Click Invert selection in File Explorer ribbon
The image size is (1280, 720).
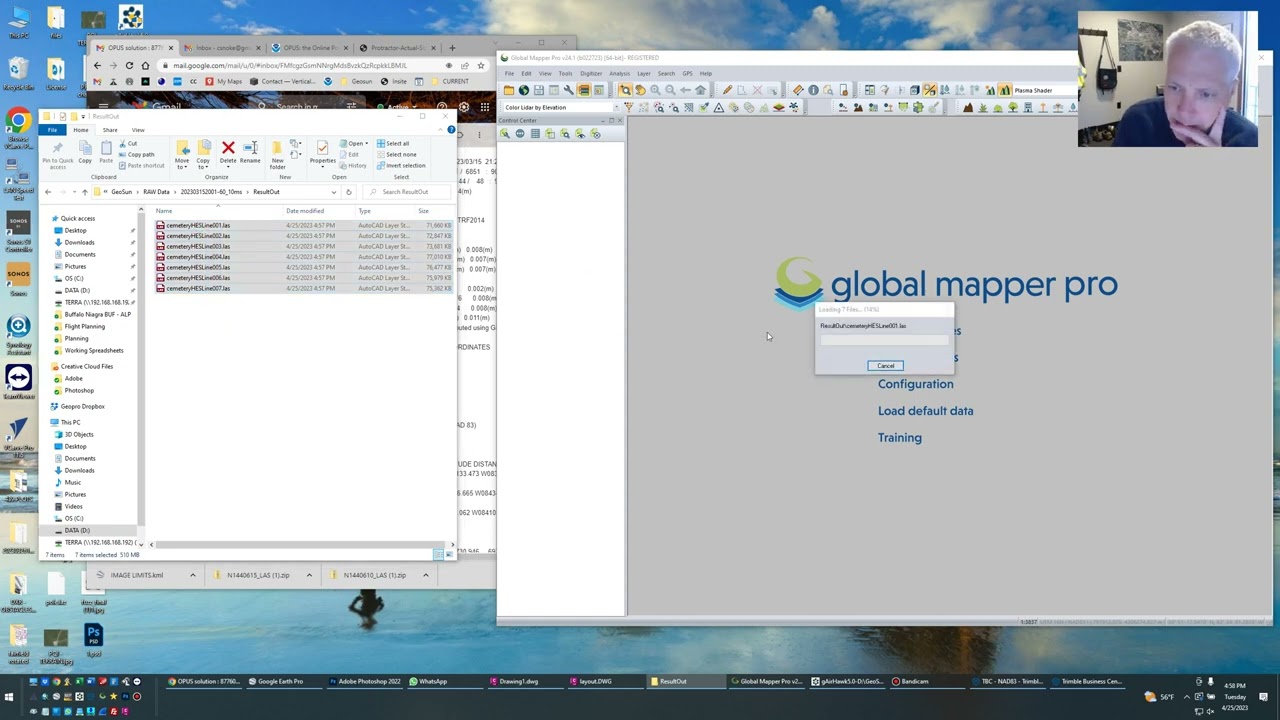pyautogui.click(x=400, y=166)
